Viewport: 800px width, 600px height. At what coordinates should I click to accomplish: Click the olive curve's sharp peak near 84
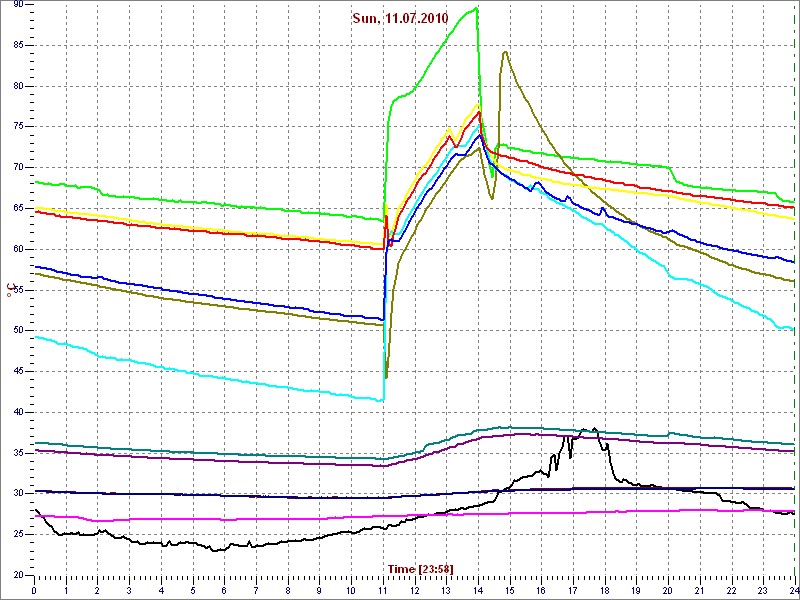(x=505, y=52)
